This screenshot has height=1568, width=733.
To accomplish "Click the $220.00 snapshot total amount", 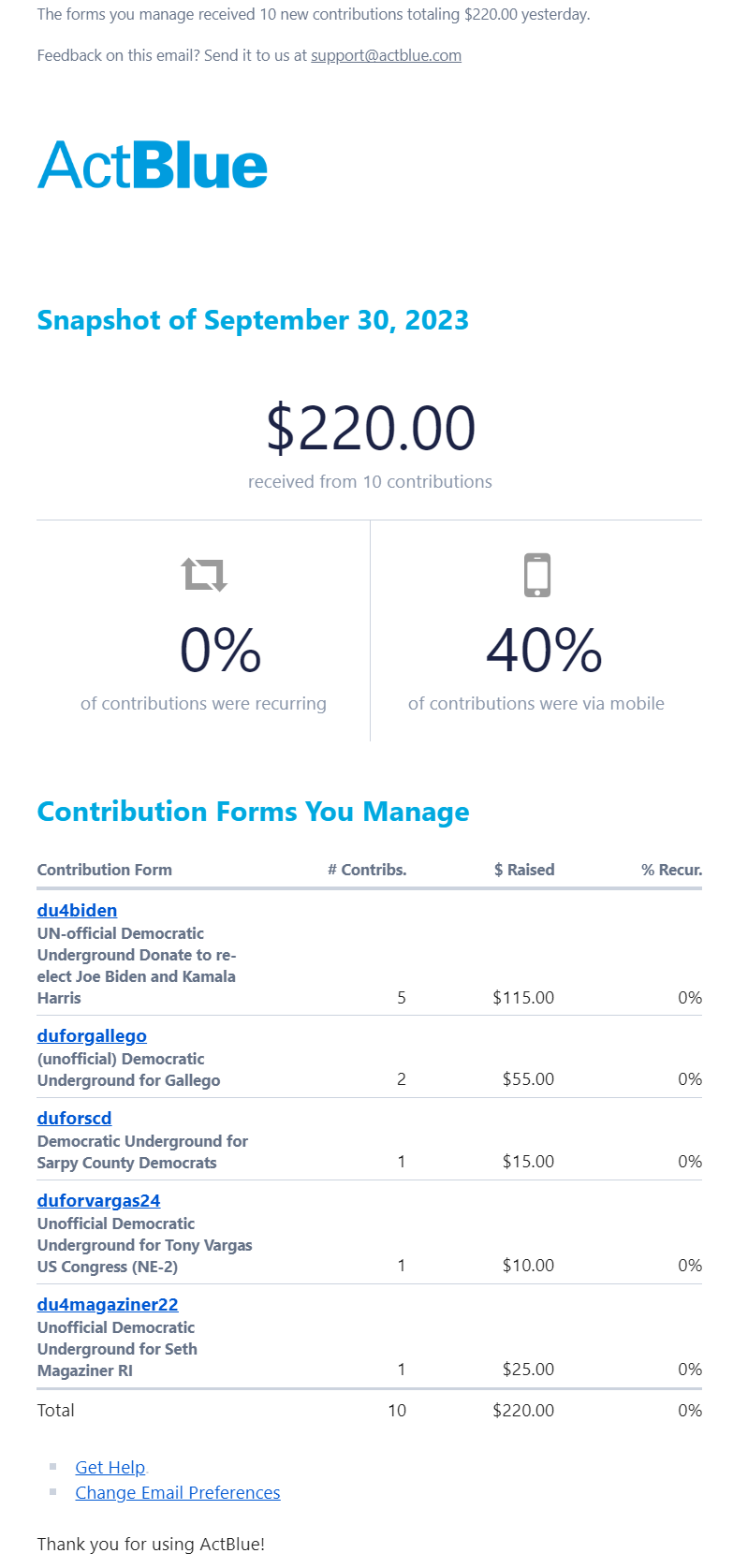I will (x=371, y=428).
